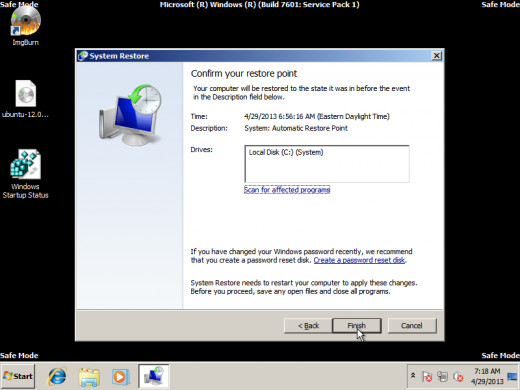Open the ImgBurn desktop shortcut
This screenshot has height=390, width=520.
point(25,25)
